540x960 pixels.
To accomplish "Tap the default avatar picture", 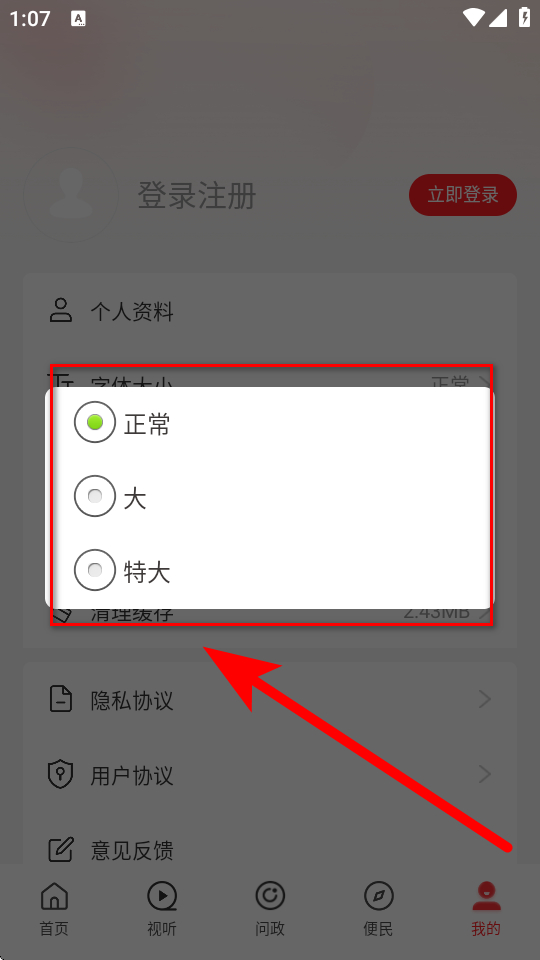I will (71, 195).
